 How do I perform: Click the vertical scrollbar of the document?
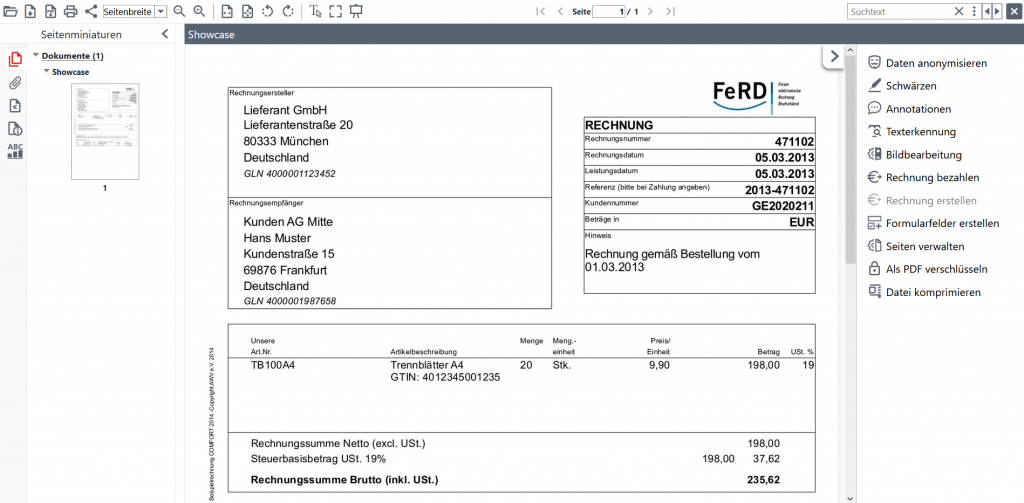pyautogui.click(x=850, y=159)
